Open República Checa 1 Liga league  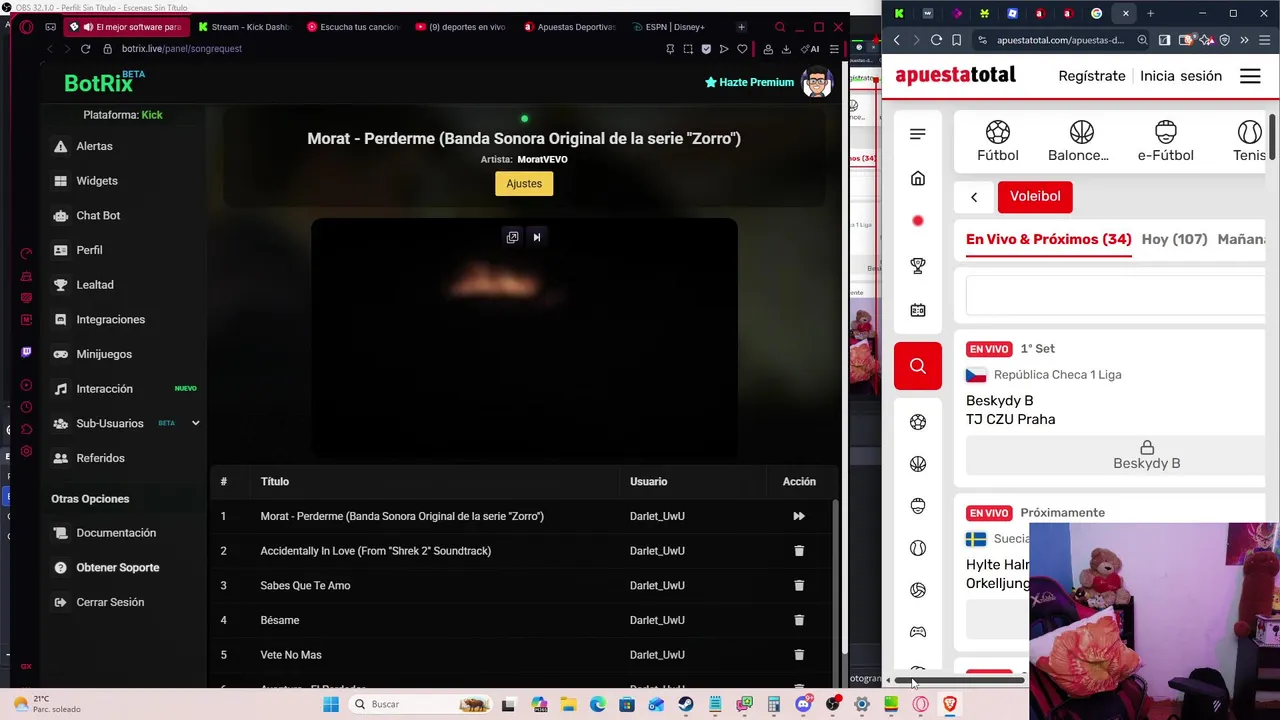coord(1058,375)
